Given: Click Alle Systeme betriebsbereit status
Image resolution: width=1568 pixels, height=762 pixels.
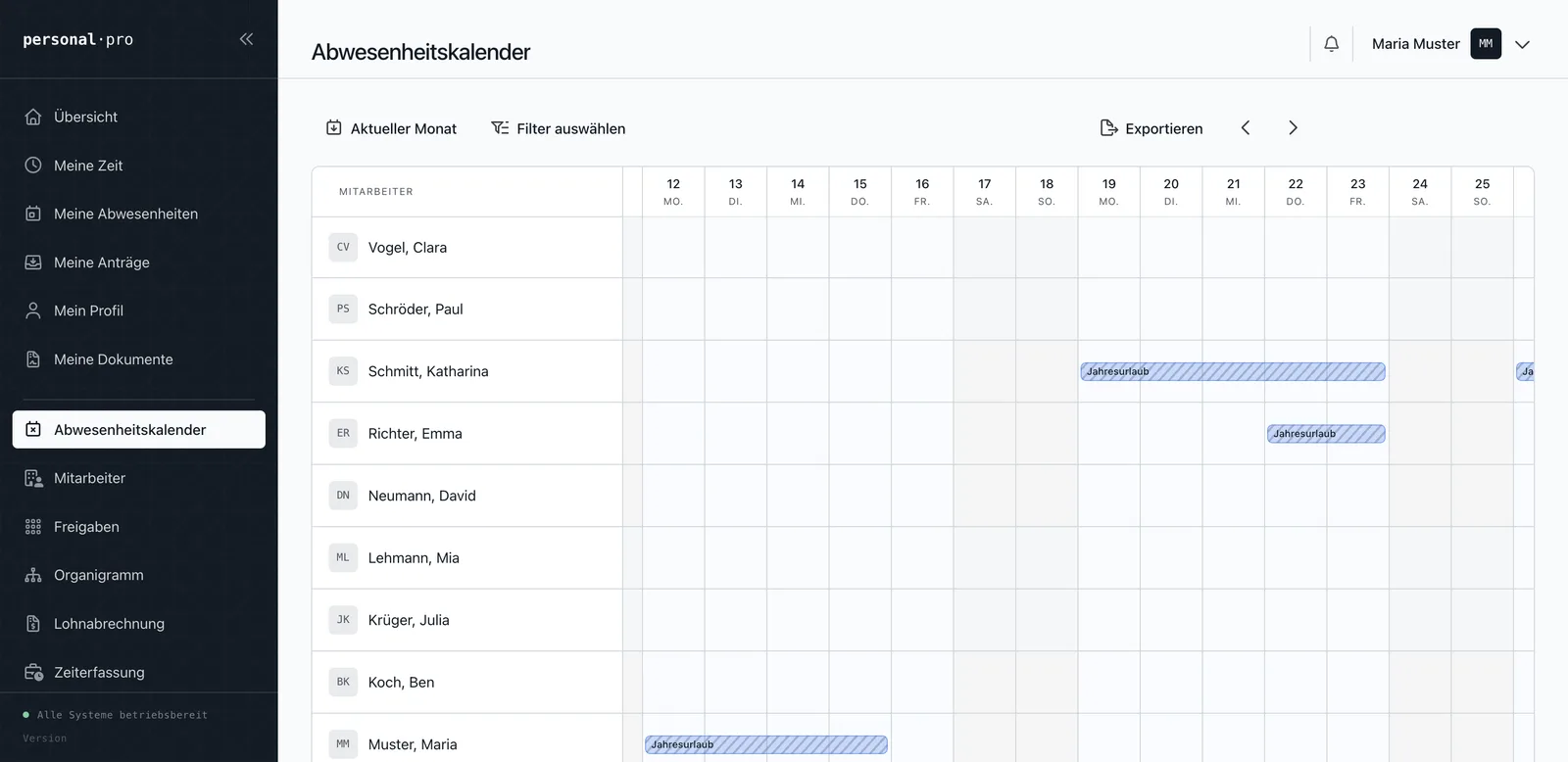Looking at the screenshot, I should click(x=116, y=715).
